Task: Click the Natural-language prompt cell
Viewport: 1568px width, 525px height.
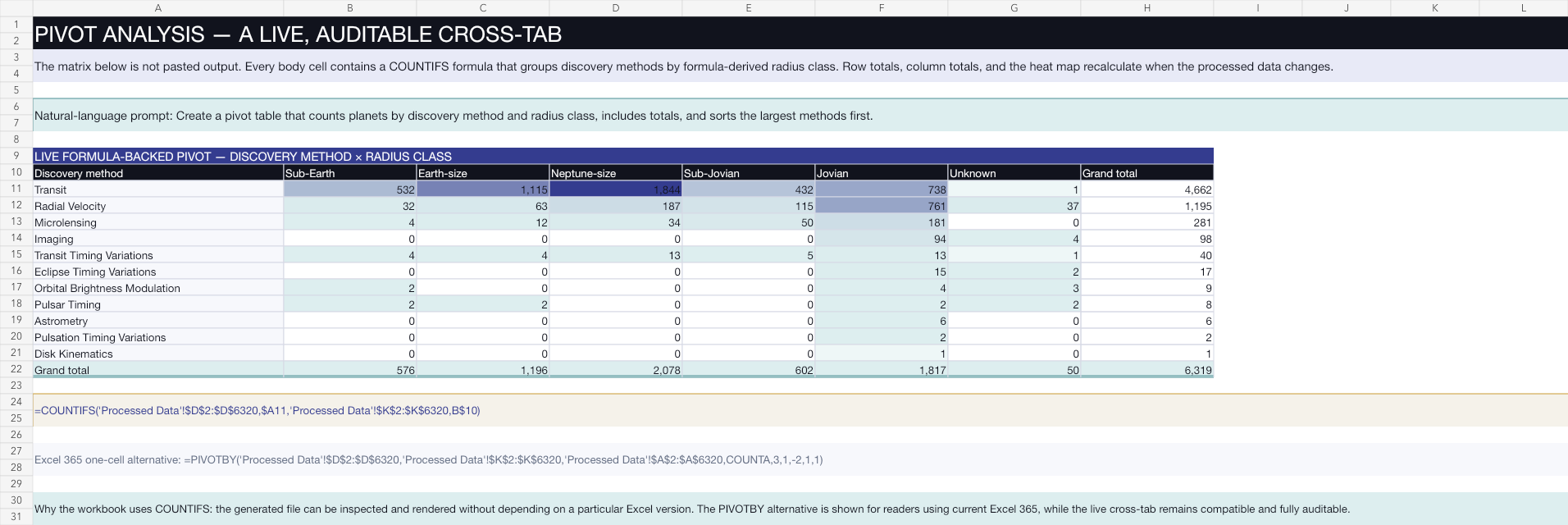Action: (800, 116)
